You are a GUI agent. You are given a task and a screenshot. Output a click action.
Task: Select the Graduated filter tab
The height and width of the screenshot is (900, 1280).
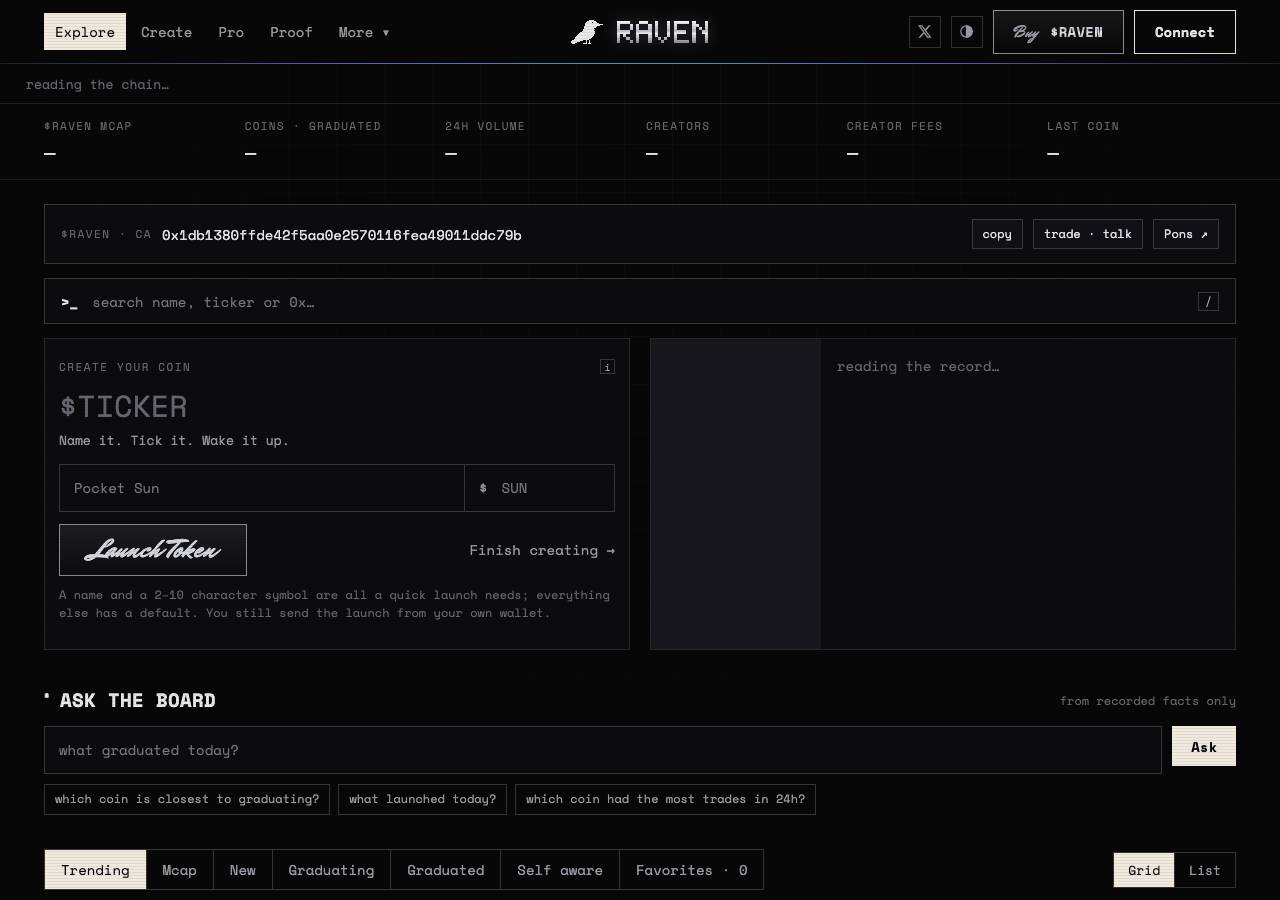446,870
